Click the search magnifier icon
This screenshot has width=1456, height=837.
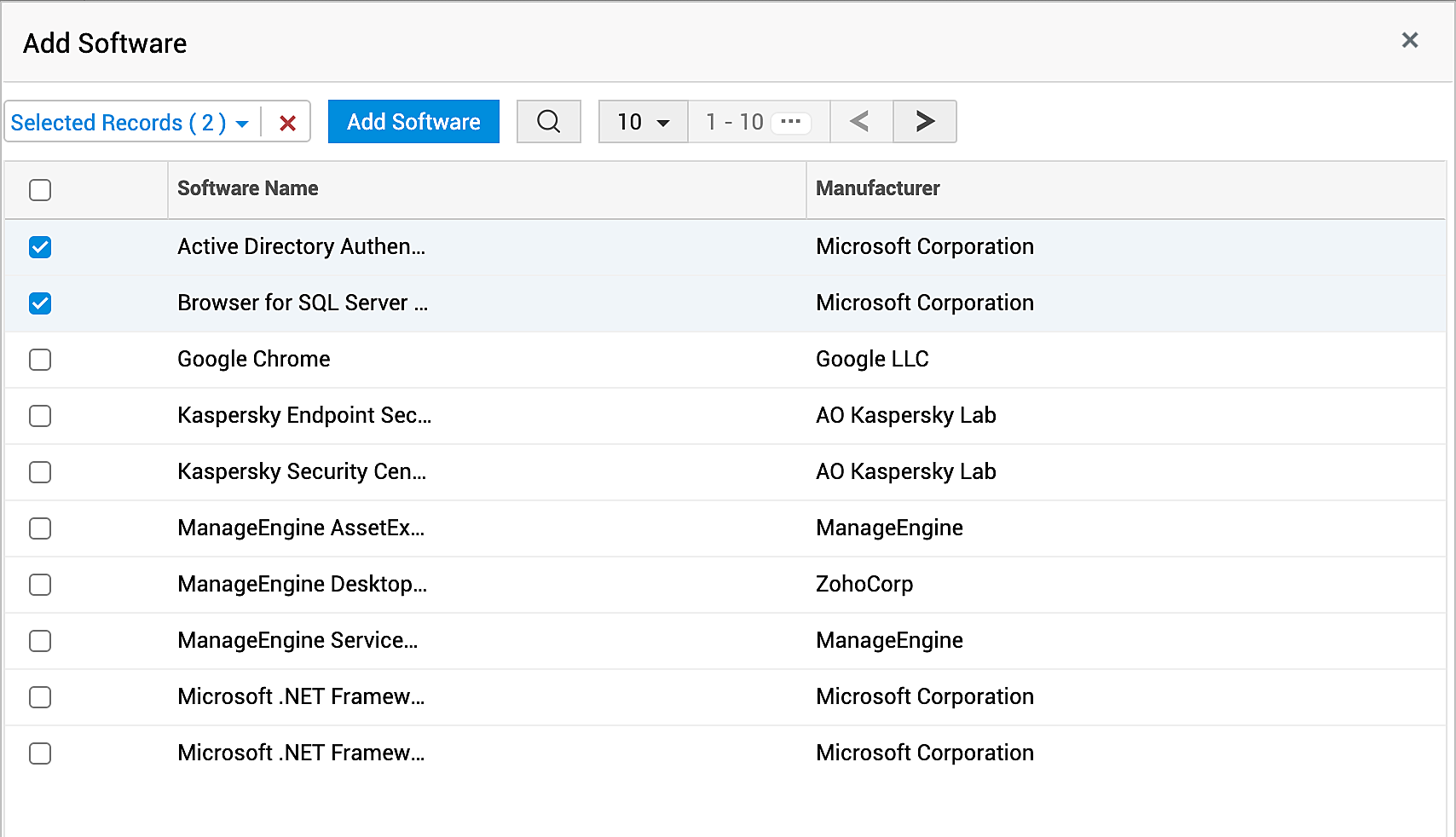(x=549, y=122)
